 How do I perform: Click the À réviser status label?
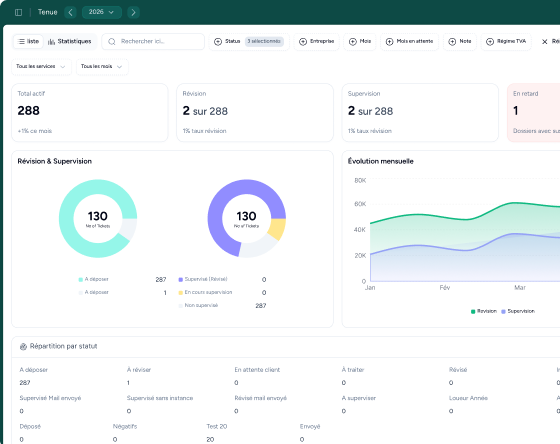pyautogui.click(x=139, y=370)
